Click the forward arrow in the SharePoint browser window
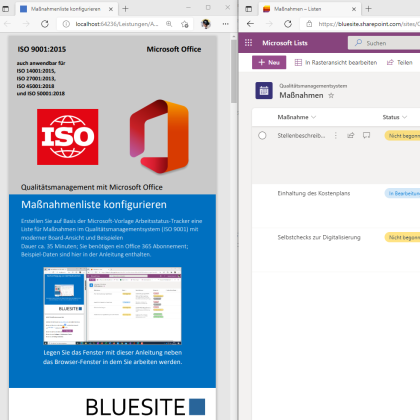The image size is (420, 420). (x=269, y=24)
